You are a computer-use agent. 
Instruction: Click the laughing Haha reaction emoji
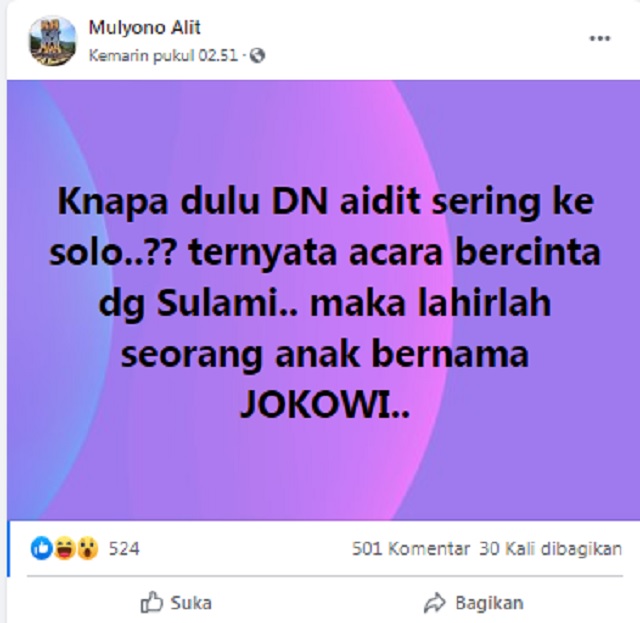click(x=64, y=548)
